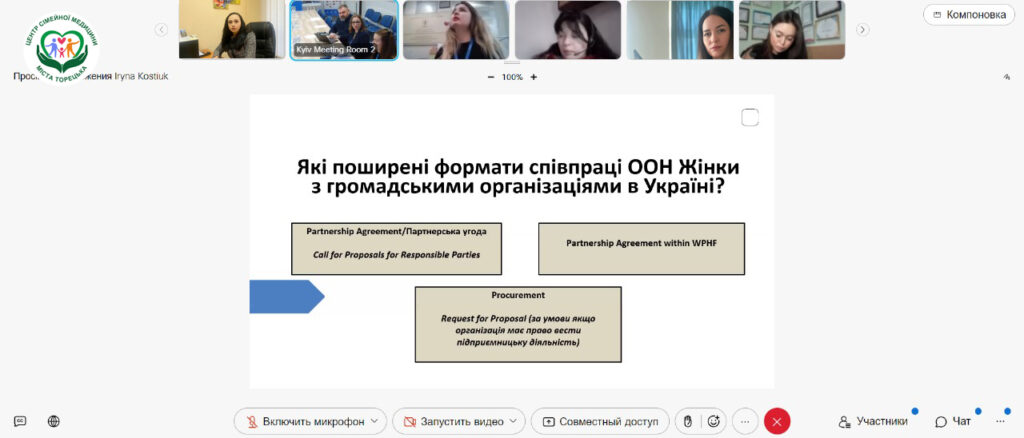Open Чат chat panel
The image size is (1024, 438).
coord(953,422)
